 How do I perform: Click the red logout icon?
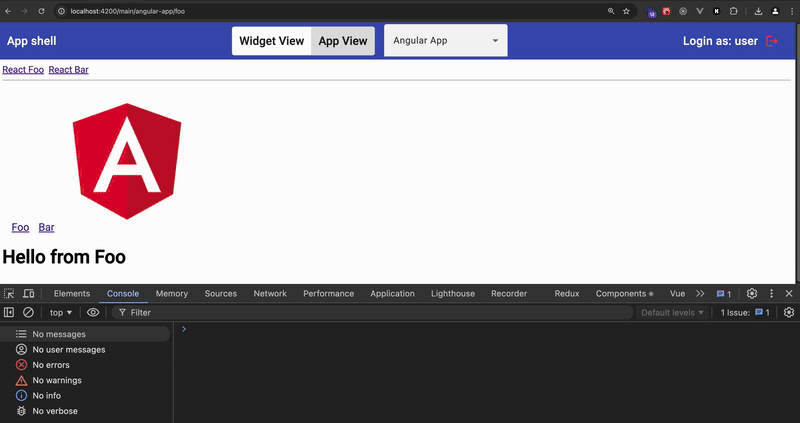tap(772, 41)
